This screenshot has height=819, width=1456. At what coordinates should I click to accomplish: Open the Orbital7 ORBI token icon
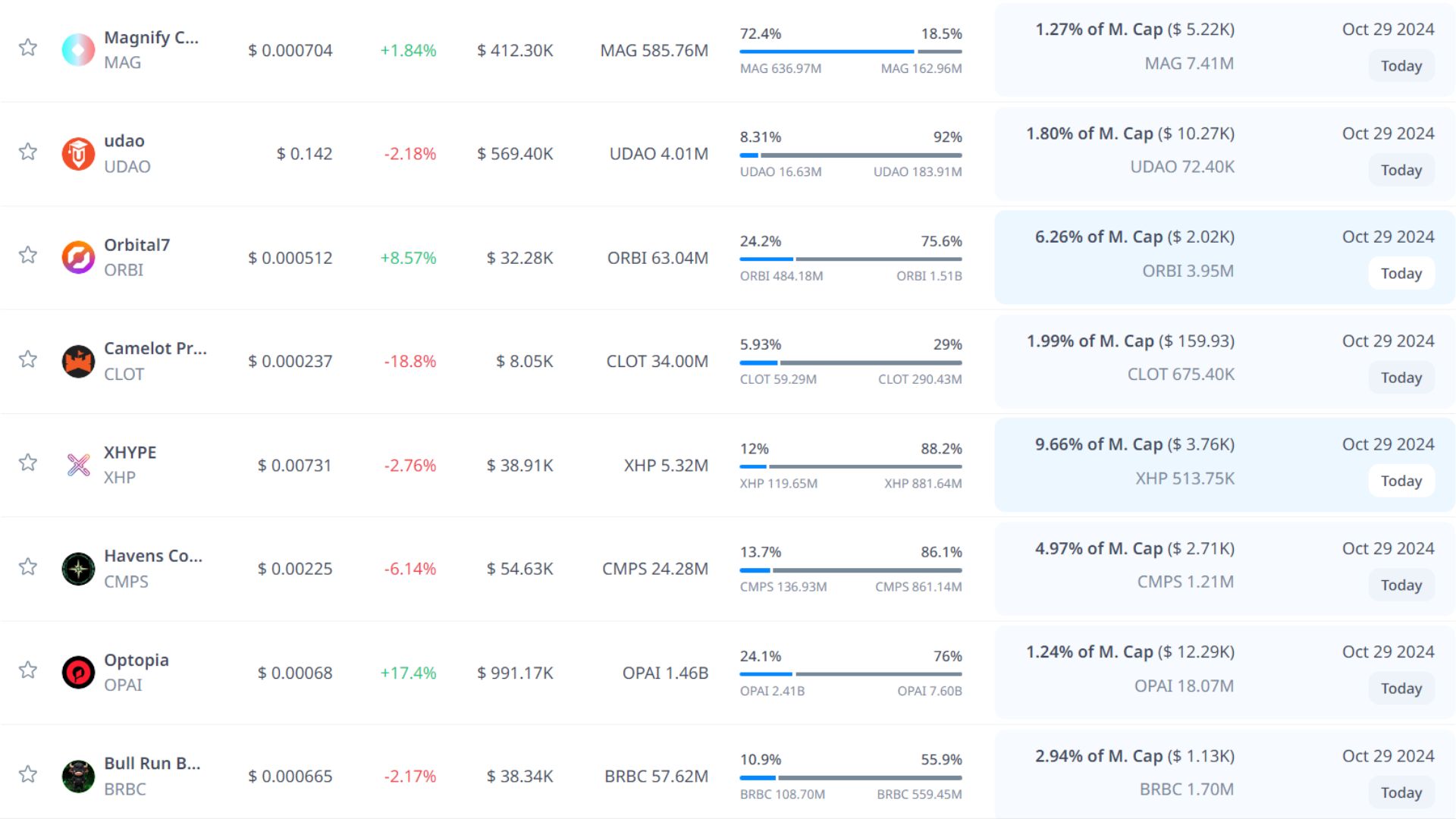(x=78, y=258)
